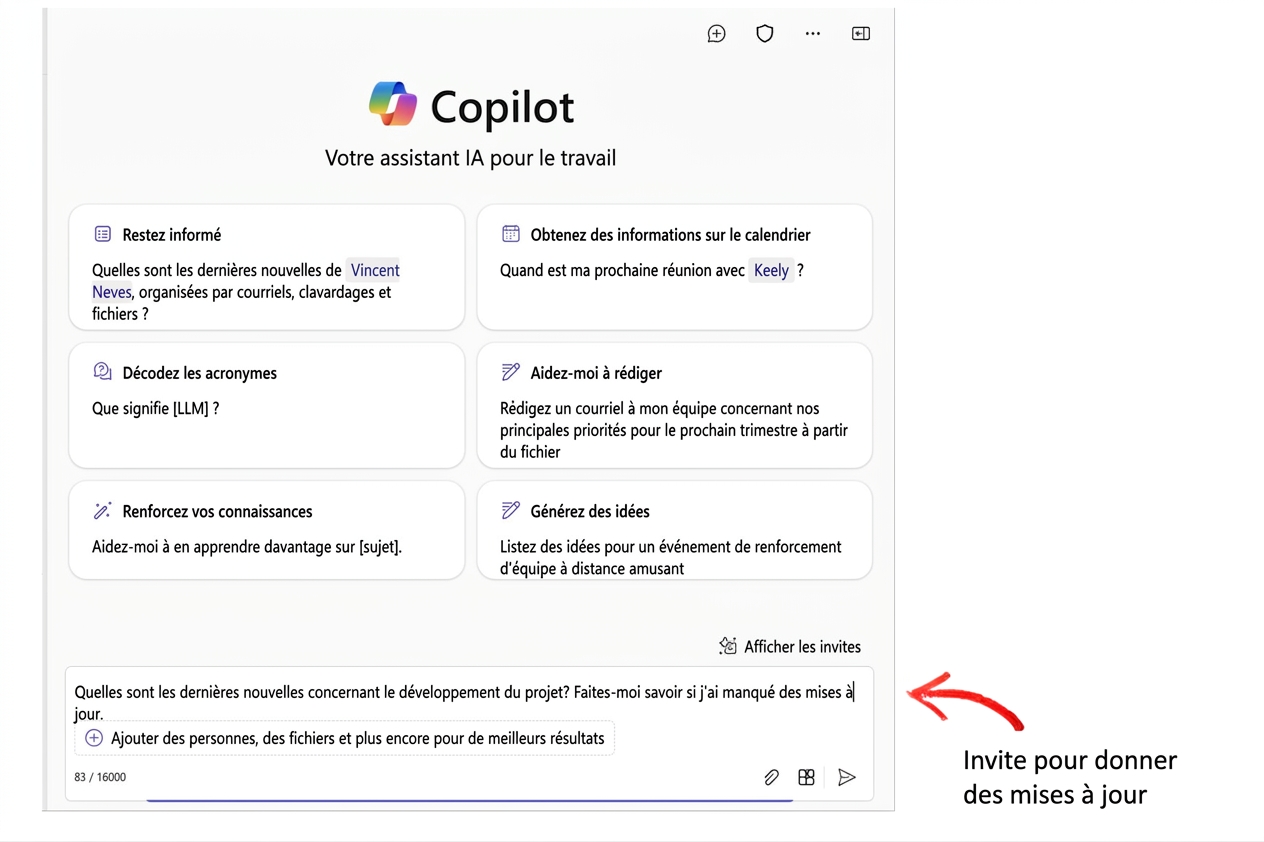
Task: Click the colorful Copilot logo
Action: 393,105
